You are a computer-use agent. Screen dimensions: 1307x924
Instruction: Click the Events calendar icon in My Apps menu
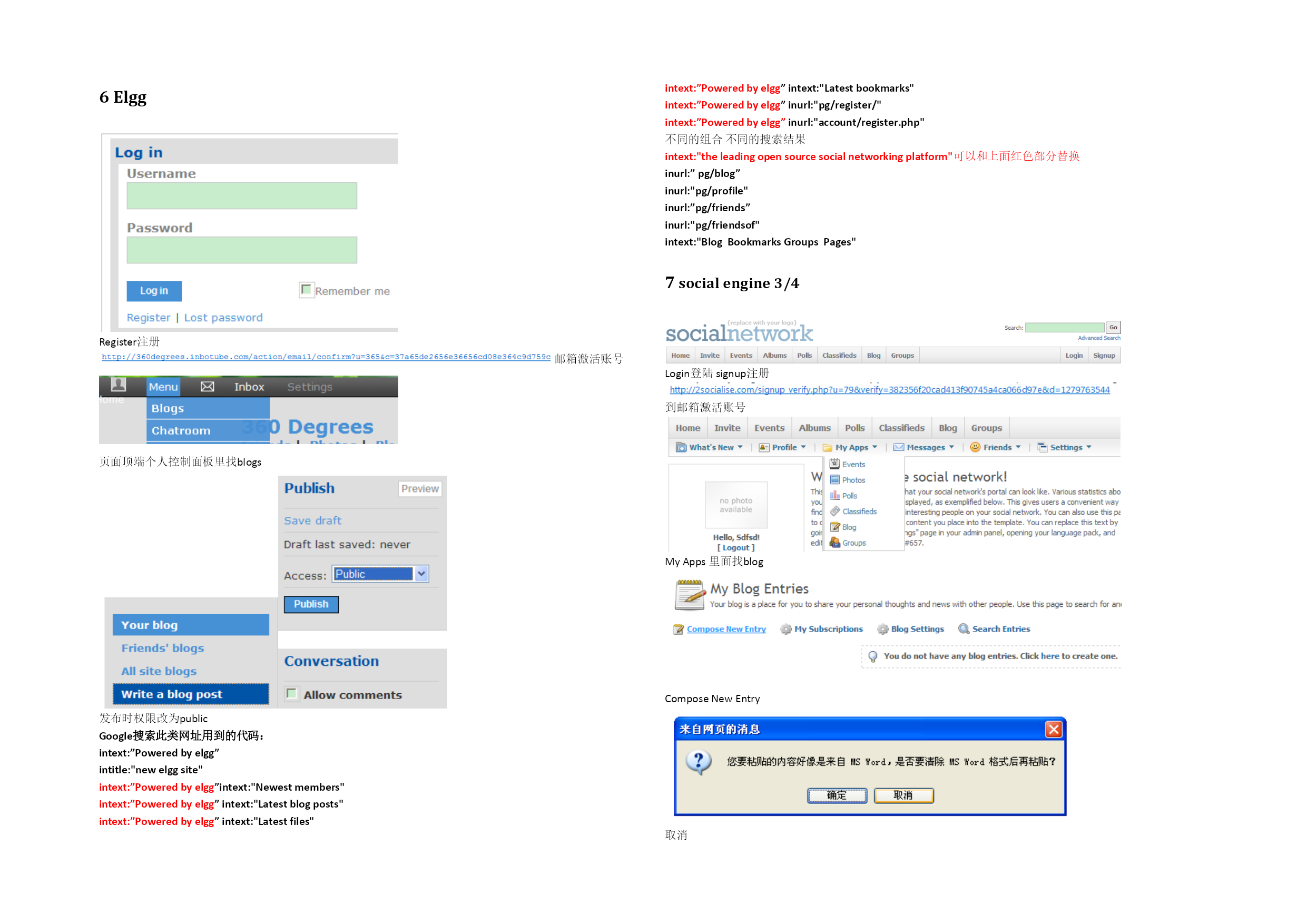834,464
